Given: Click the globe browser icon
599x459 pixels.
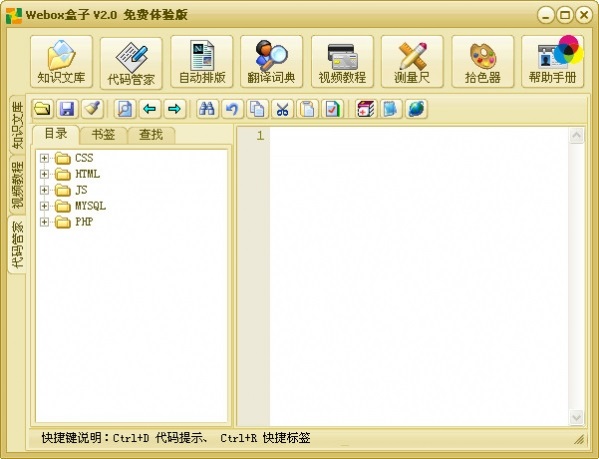Looking at the screenshot, I should [x=416, y=109].
